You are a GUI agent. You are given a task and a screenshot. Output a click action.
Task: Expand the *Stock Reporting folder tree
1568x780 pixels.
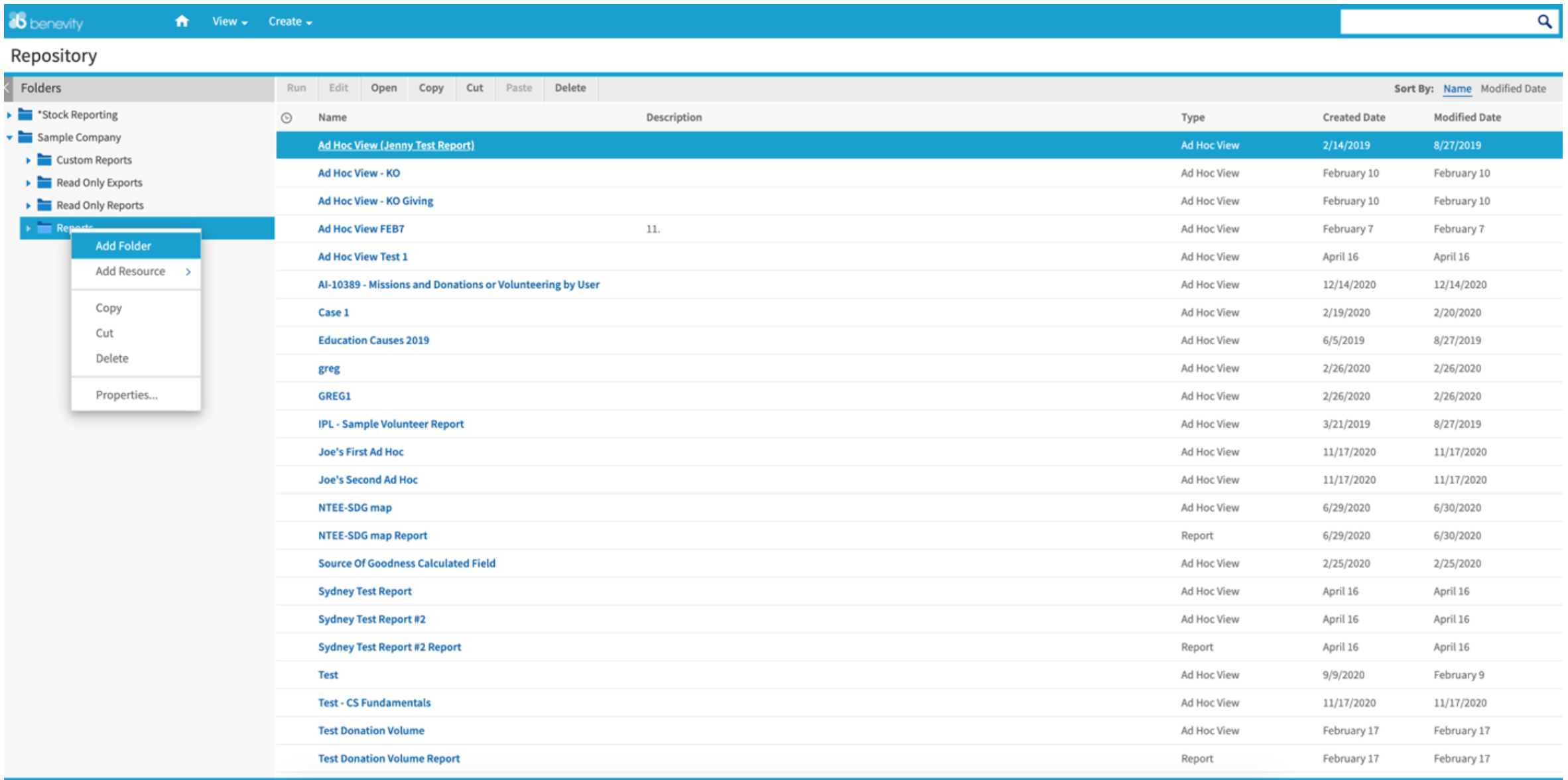tap(9, 114)
